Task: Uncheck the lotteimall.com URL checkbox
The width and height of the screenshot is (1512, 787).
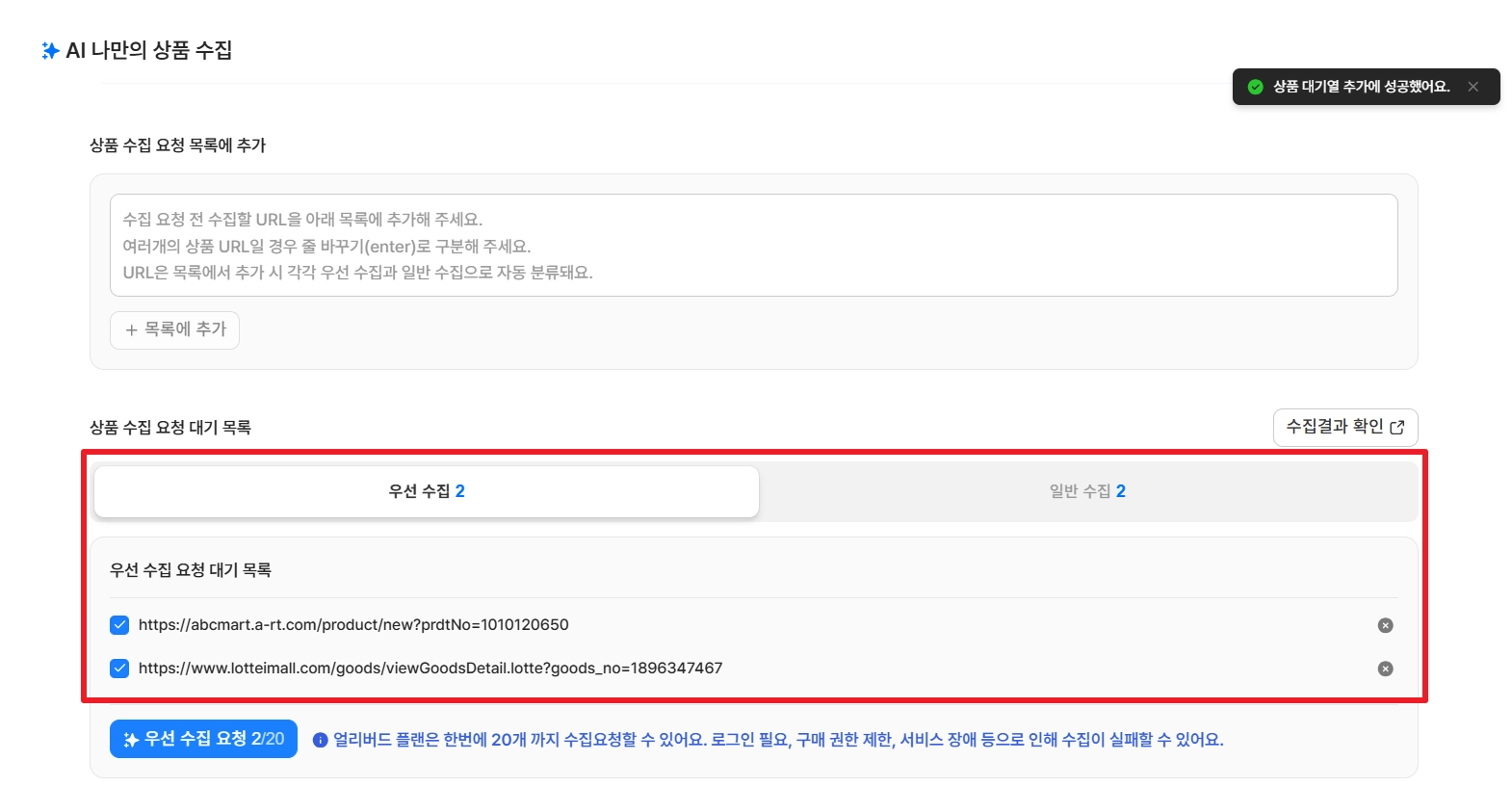Action: 119,669
